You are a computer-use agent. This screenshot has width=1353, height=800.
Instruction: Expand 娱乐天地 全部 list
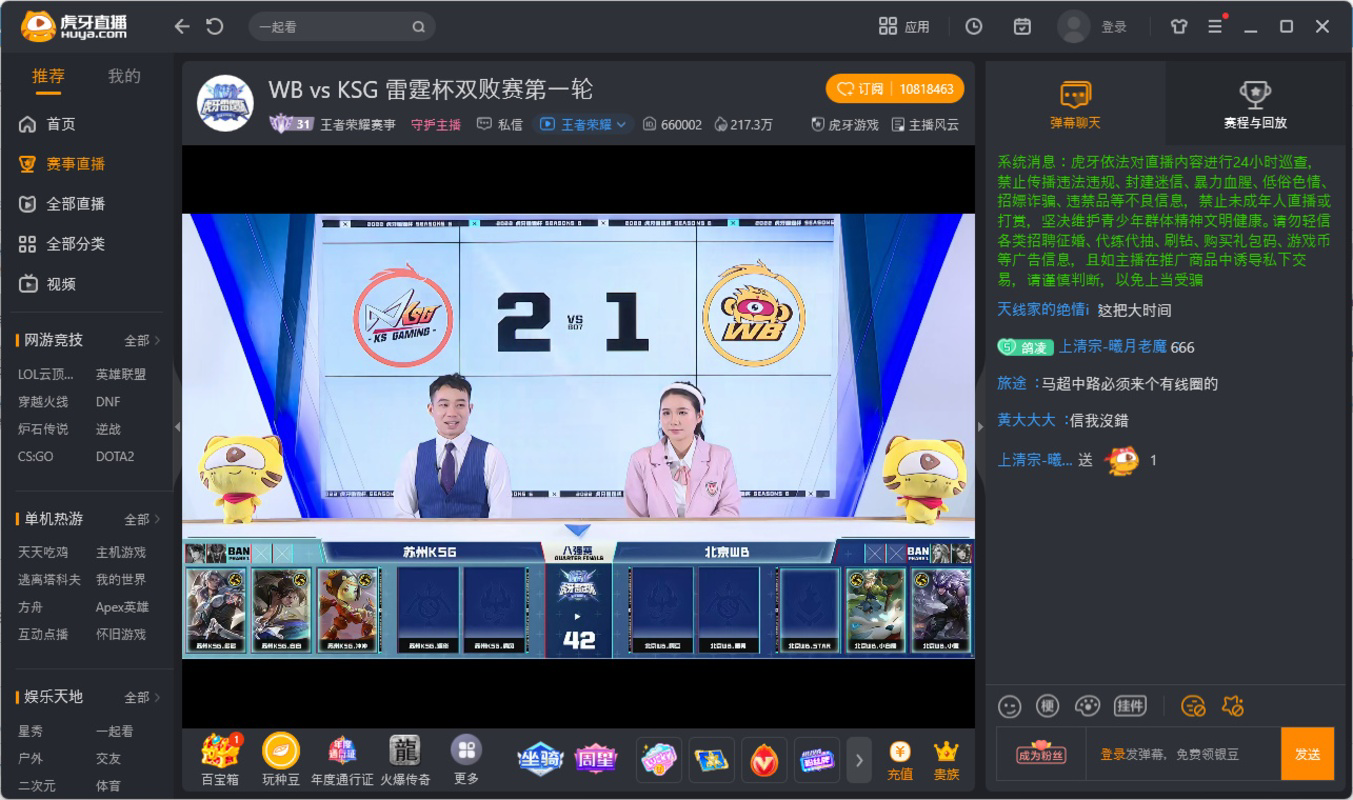tap(141, 698)
